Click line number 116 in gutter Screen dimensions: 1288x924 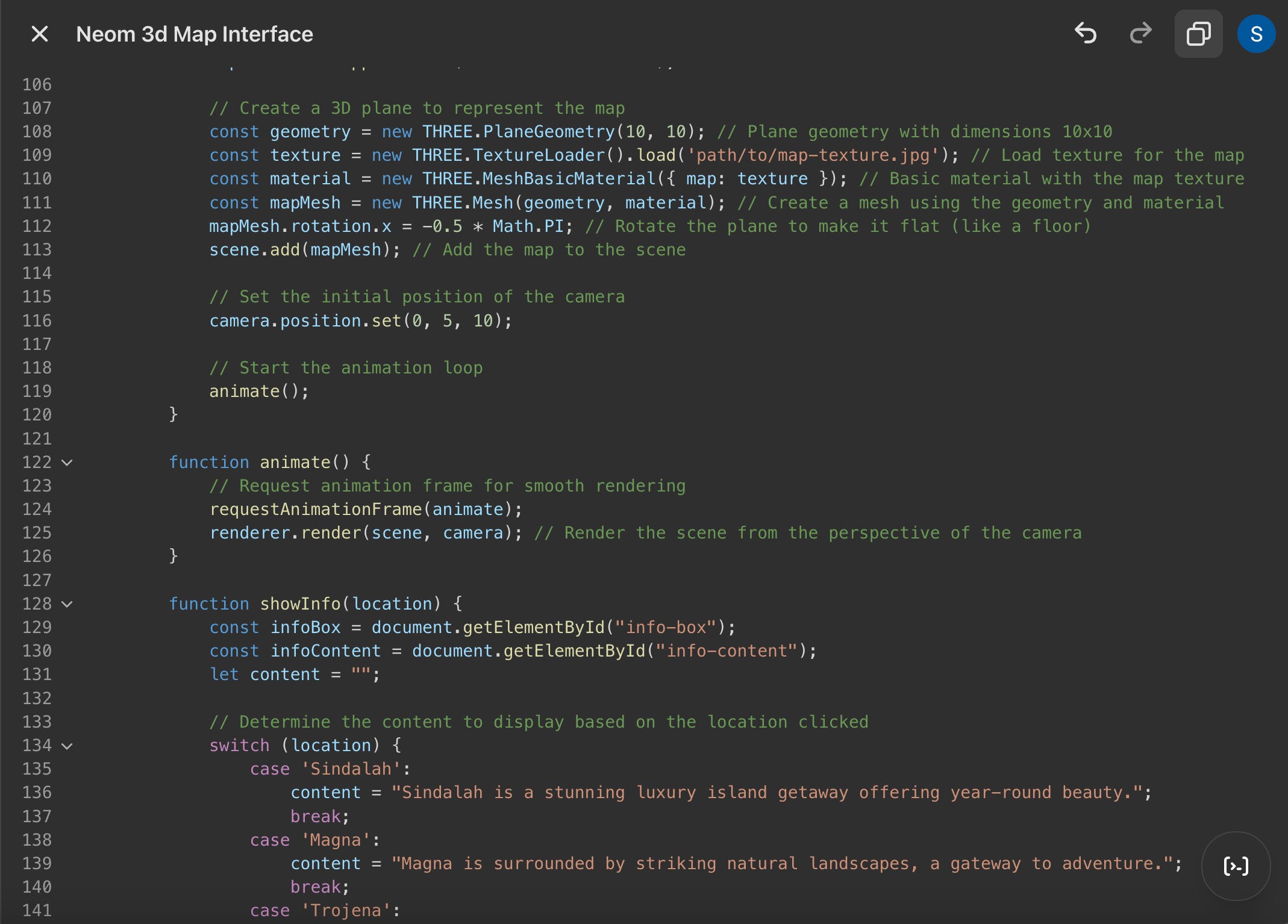pos(37,320)
